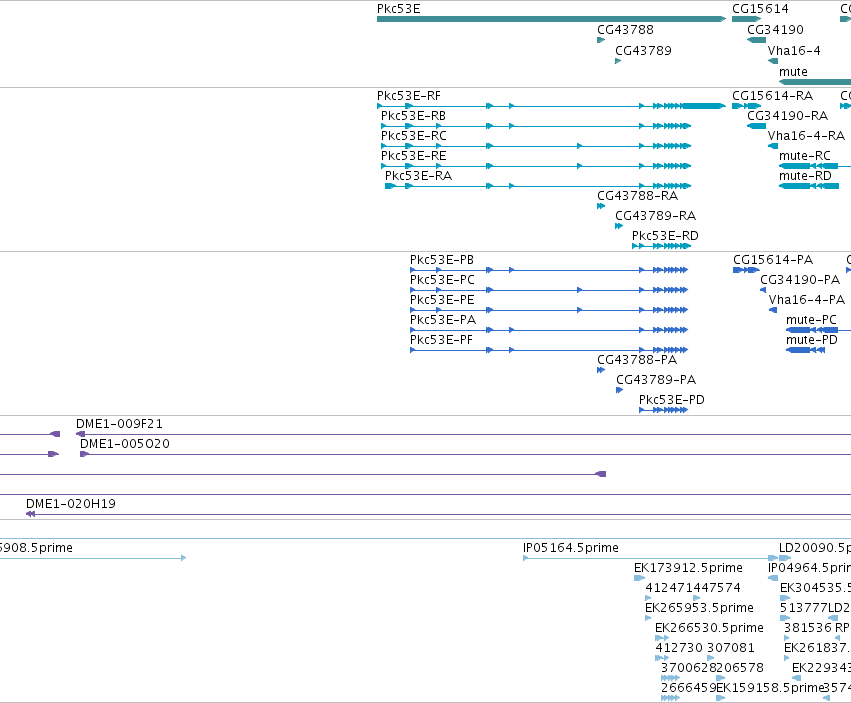Select protein mute-PC
The width and height of the screenshot is (851, 703).
(x=811, y=320)
